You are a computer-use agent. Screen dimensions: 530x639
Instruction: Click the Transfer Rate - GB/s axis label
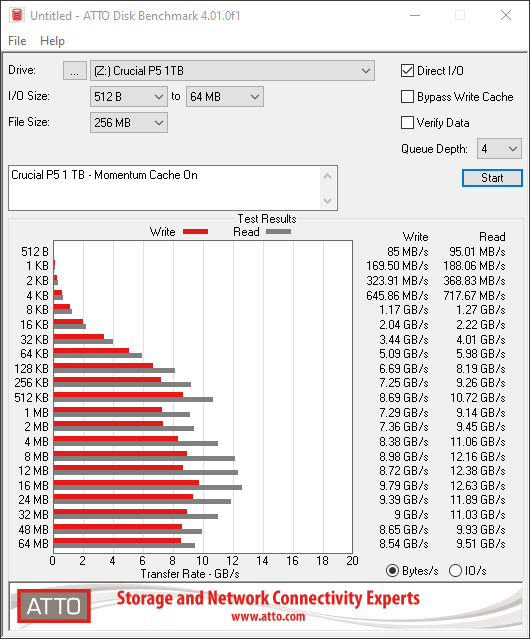click(190, 574)
